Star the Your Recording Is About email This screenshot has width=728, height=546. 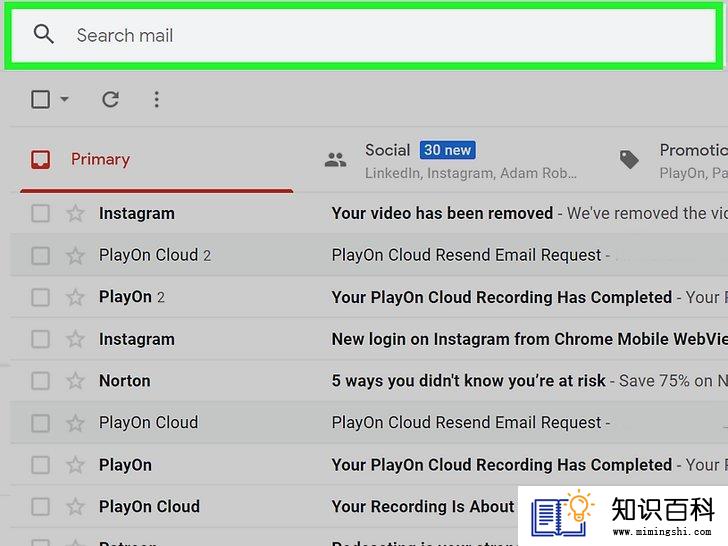pos(75,507)
